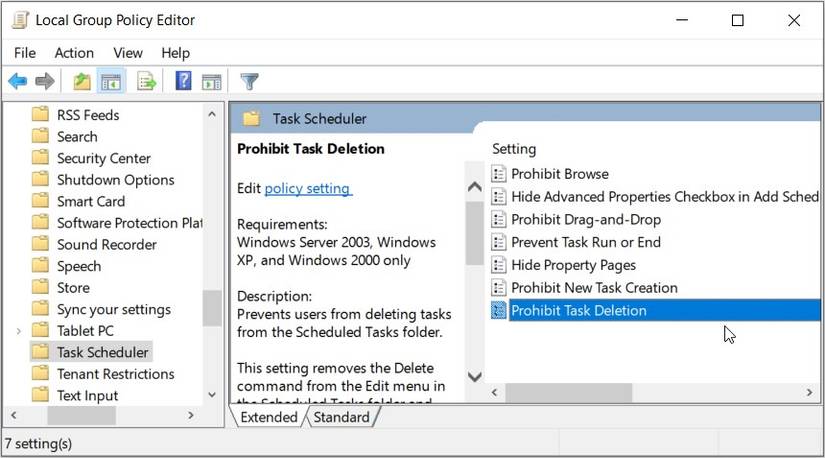Viewport: 825px width, 458px height.
Task: Switch to the Standard tab
Action: [x=341, y=417]
